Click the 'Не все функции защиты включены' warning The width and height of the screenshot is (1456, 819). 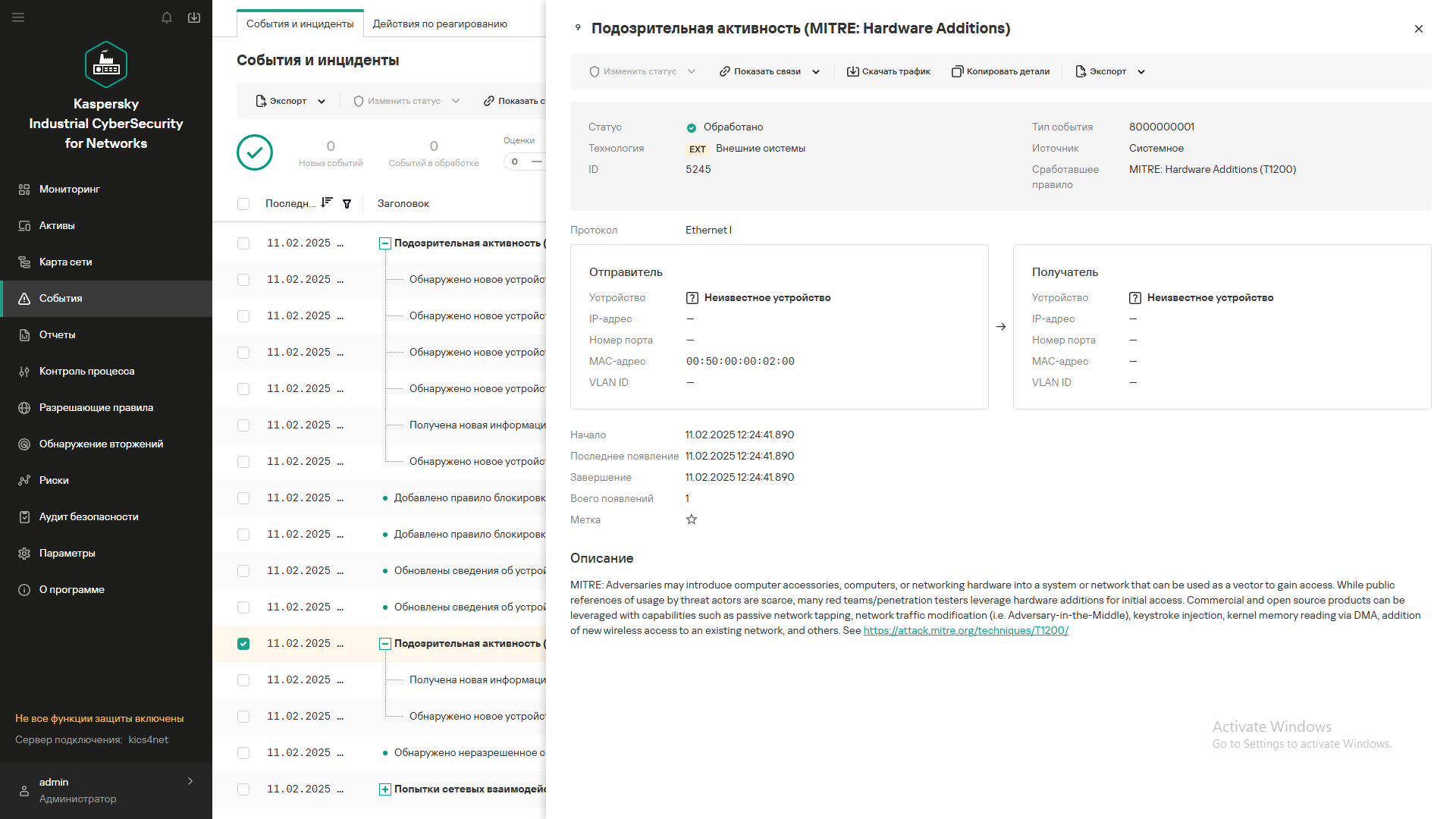(x=99, y=718)
